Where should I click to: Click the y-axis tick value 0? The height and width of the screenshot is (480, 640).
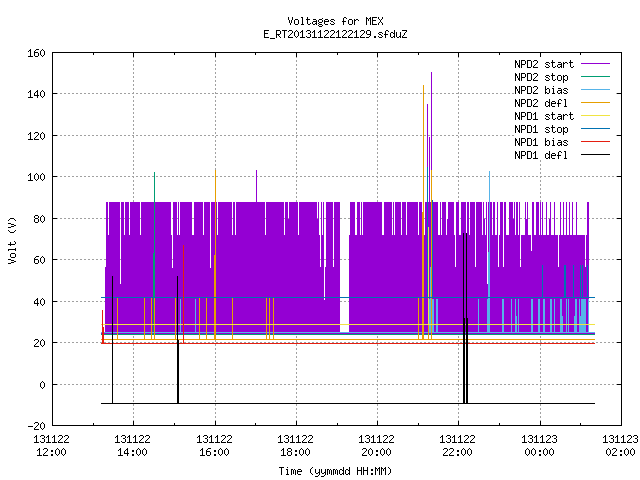point(42,384)
